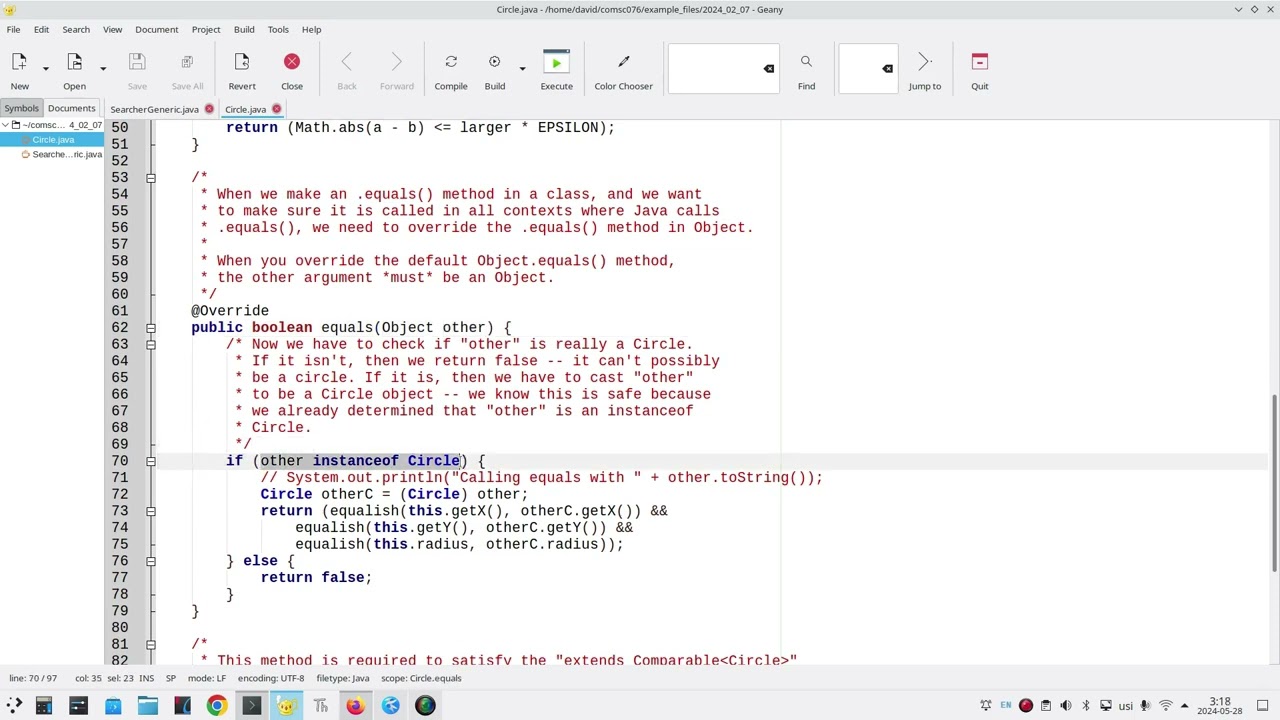Viewport: 1280px width, 720px height.
Task: Collapse return fold at line 73
Action: 151,511
